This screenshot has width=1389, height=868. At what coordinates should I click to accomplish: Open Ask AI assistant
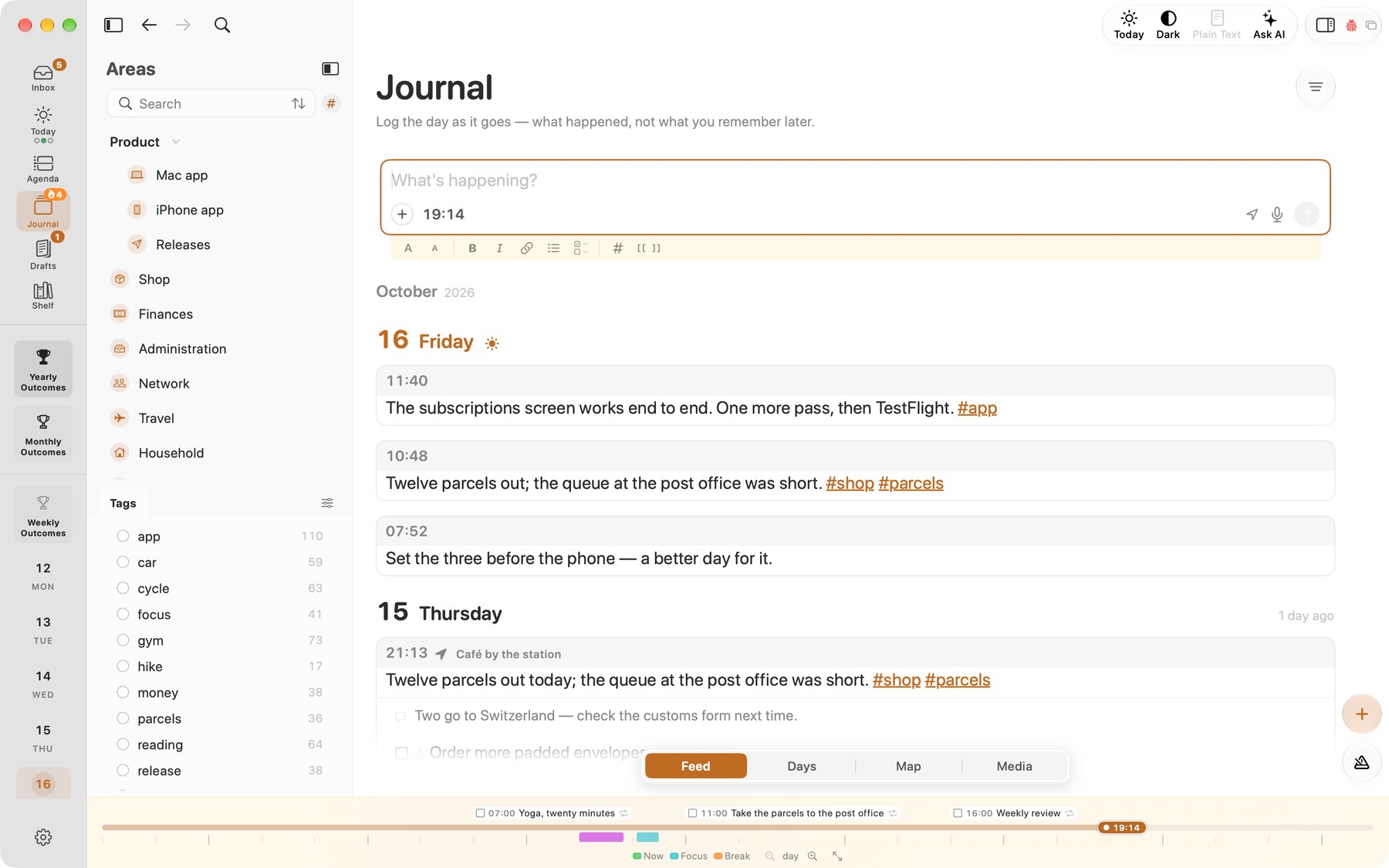pos(1269,25)
